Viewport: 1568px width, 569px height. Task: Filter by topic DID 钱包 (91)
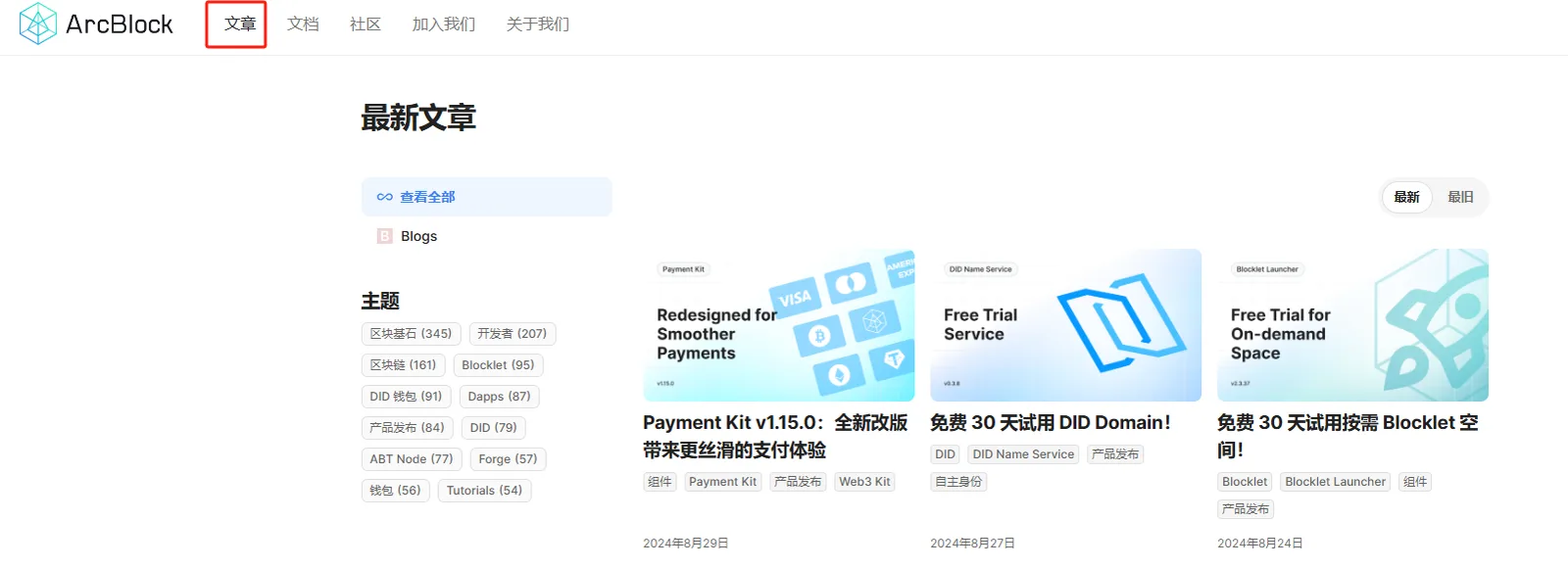[407, 397]
